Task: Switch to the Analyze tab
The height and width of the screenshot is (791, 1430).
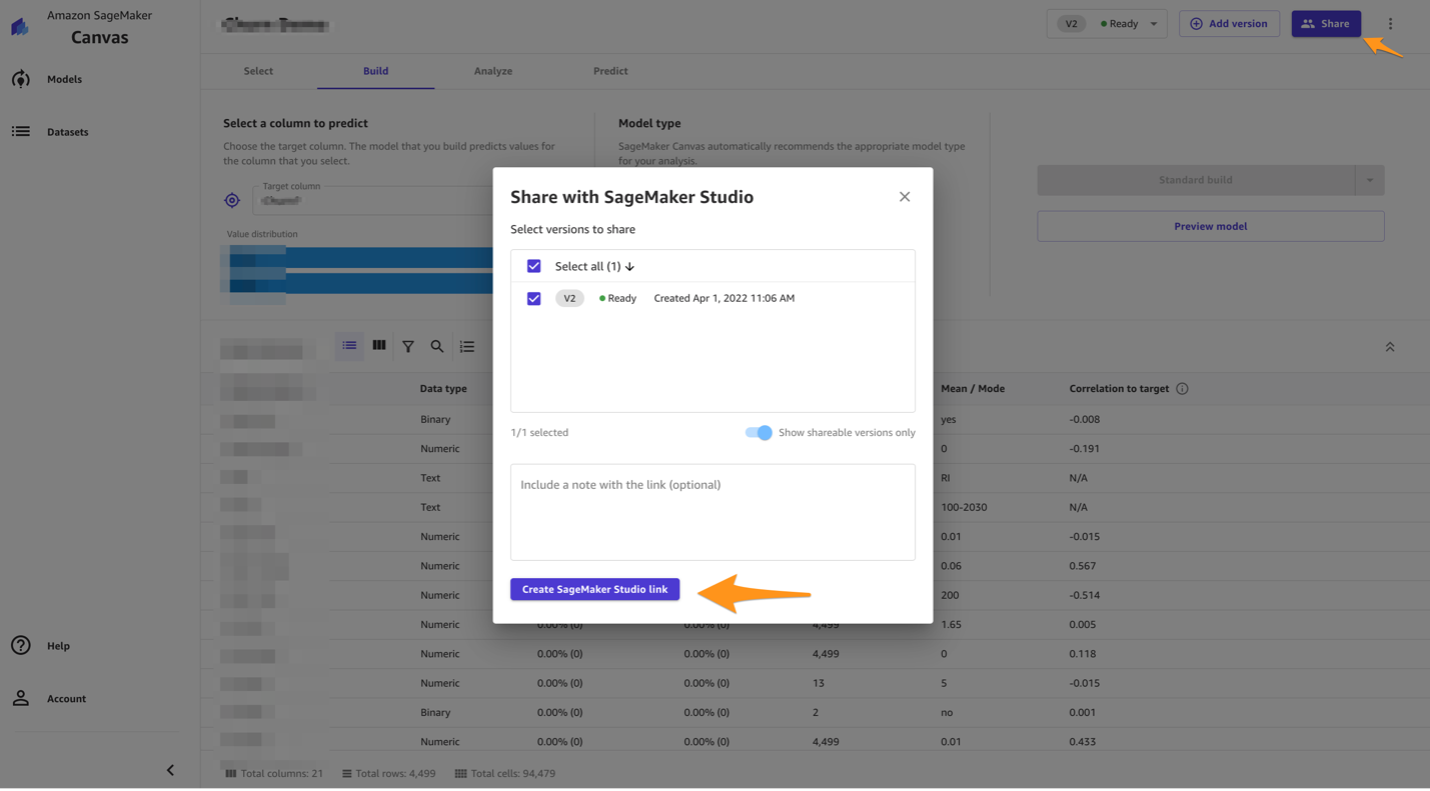Action: point(493,71)
